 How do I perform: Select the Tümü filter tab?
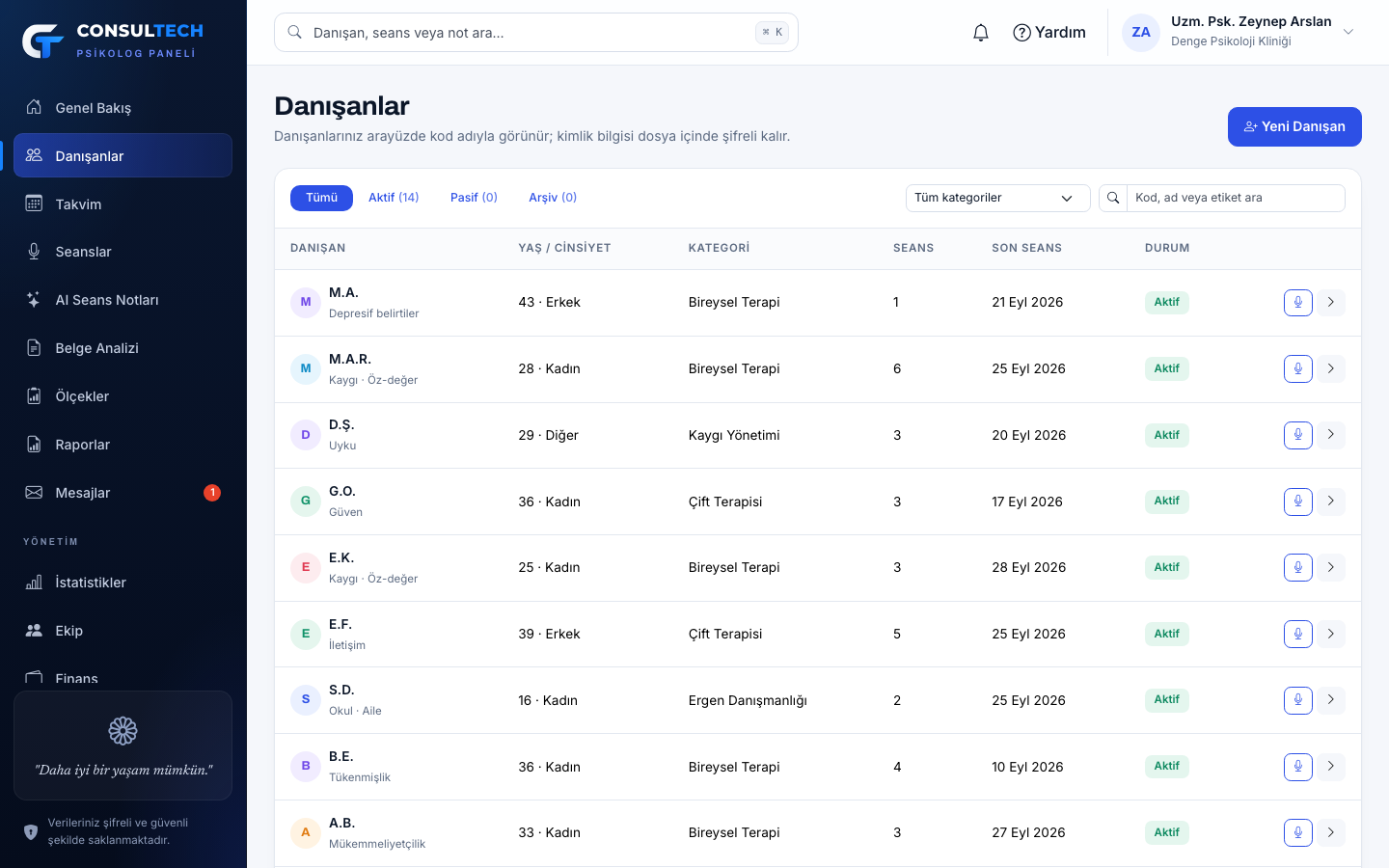[x=321, y=198]
